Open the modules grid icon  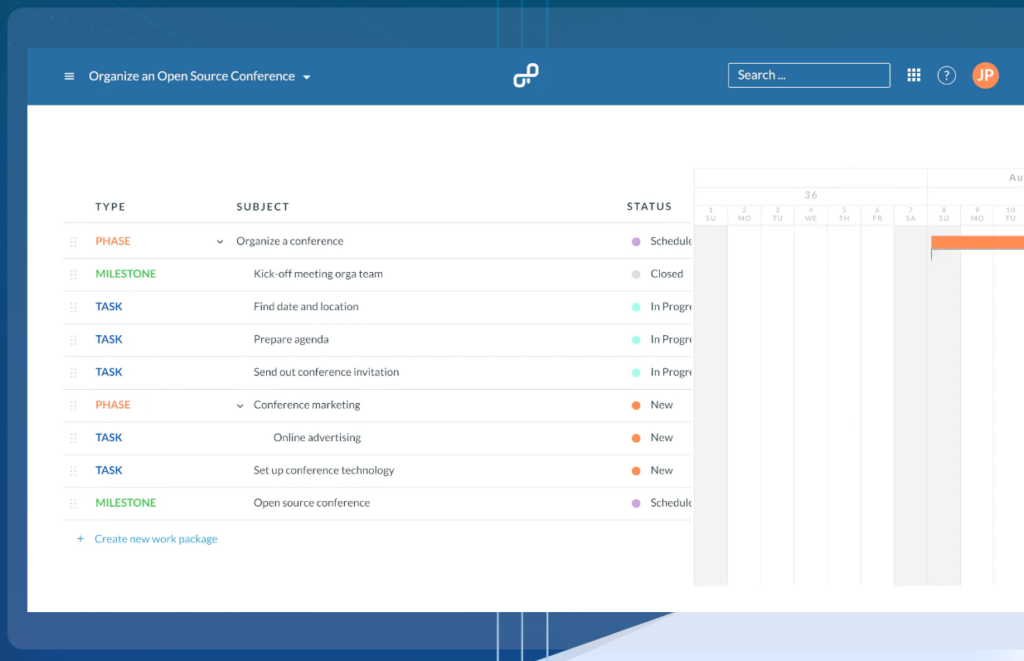pyautogui.click(x=913, y=76)
